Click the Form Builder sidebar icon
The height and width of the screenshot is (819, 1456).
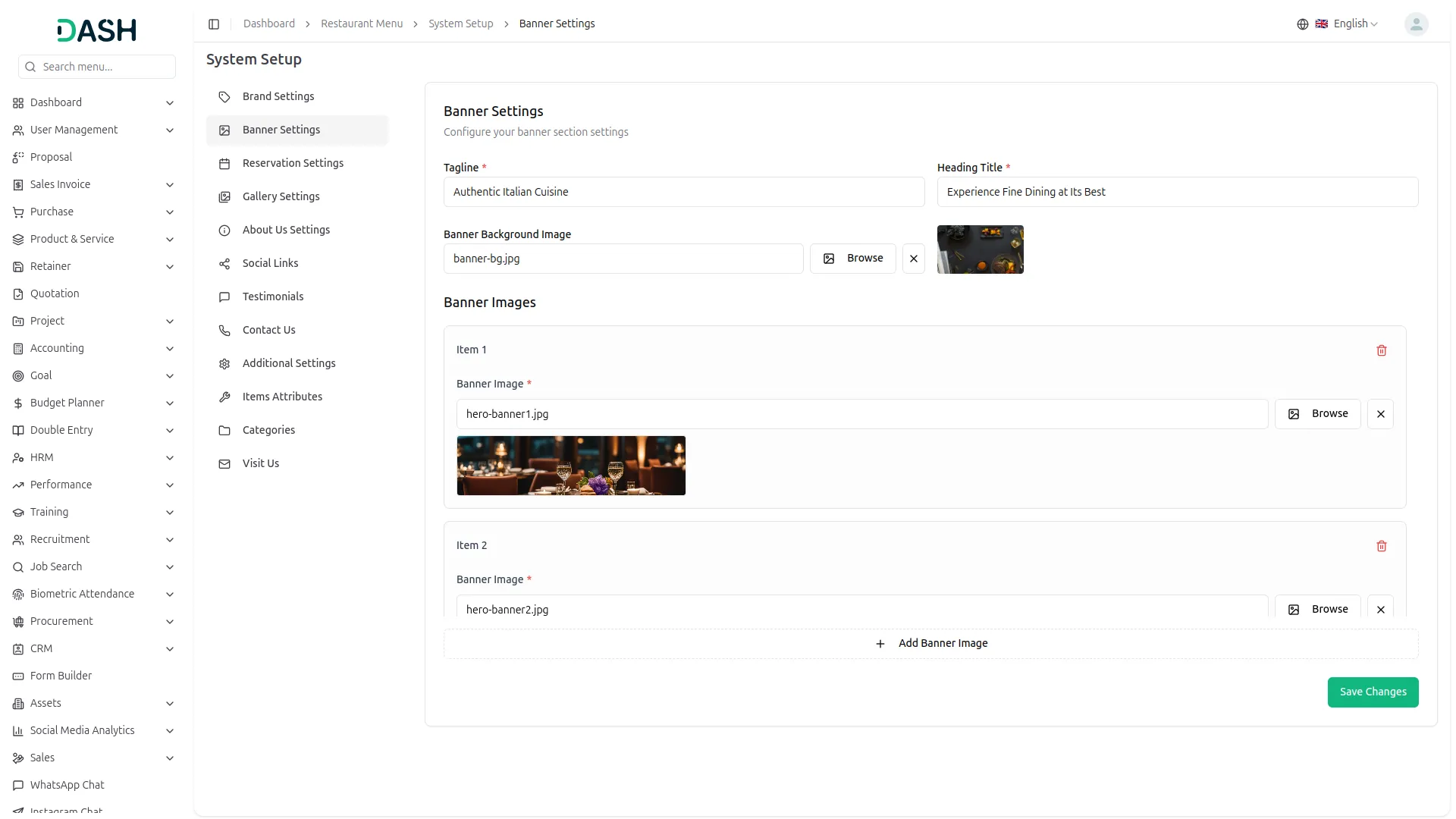pyautogui.click(x=18, y=676)
